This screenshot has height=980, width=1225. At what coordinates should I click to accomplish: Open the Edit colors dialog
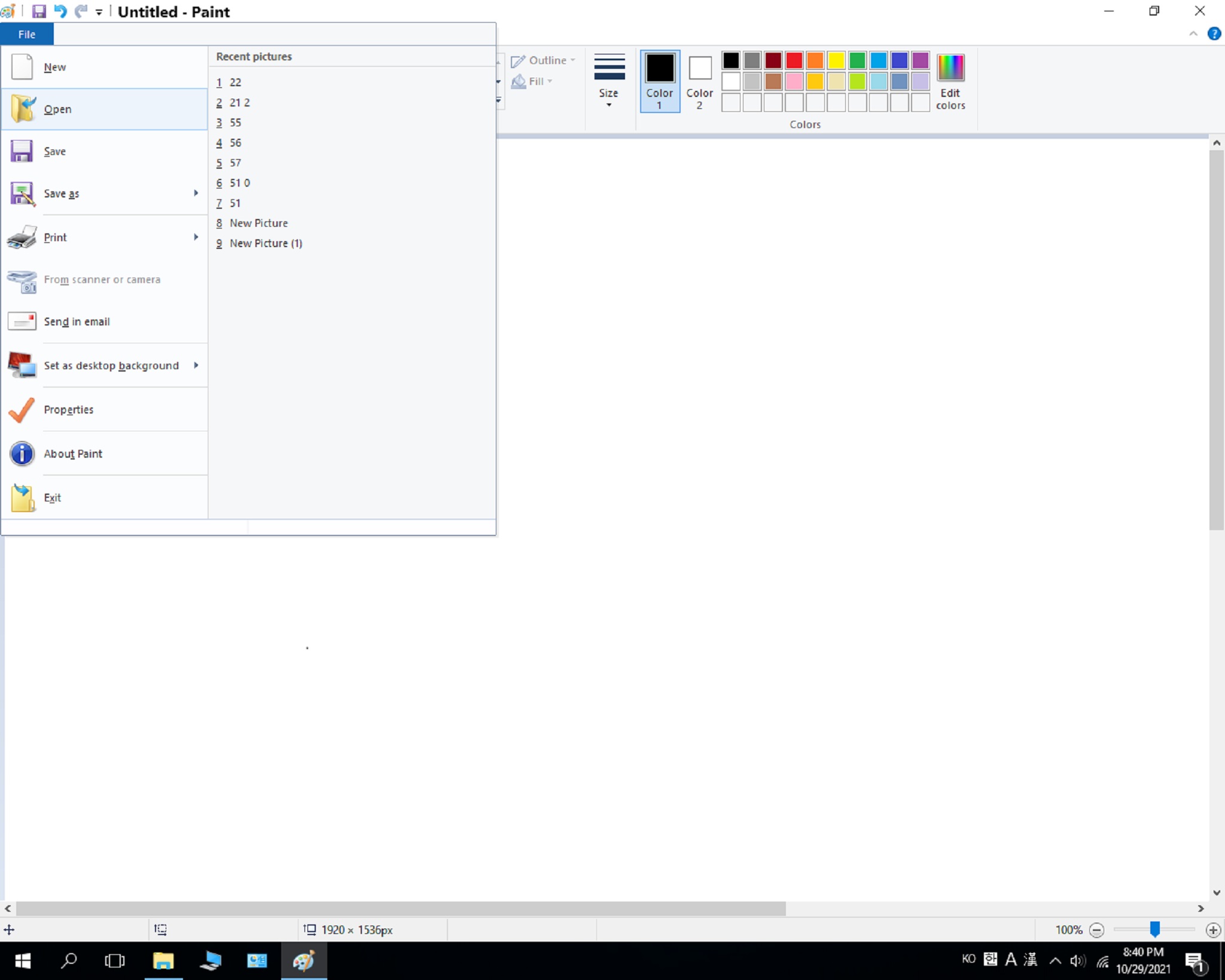pos(950,81)
